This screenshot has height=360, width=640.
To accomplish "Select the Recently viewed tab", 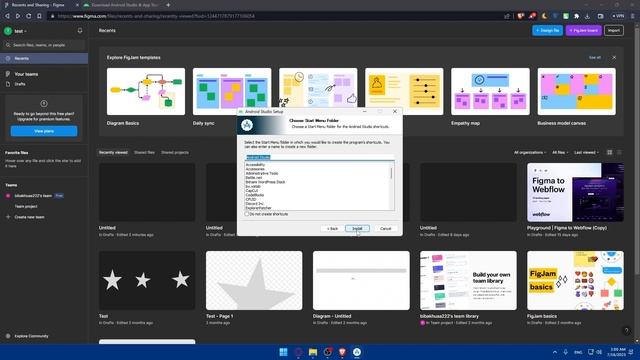I will pos(113,152).
